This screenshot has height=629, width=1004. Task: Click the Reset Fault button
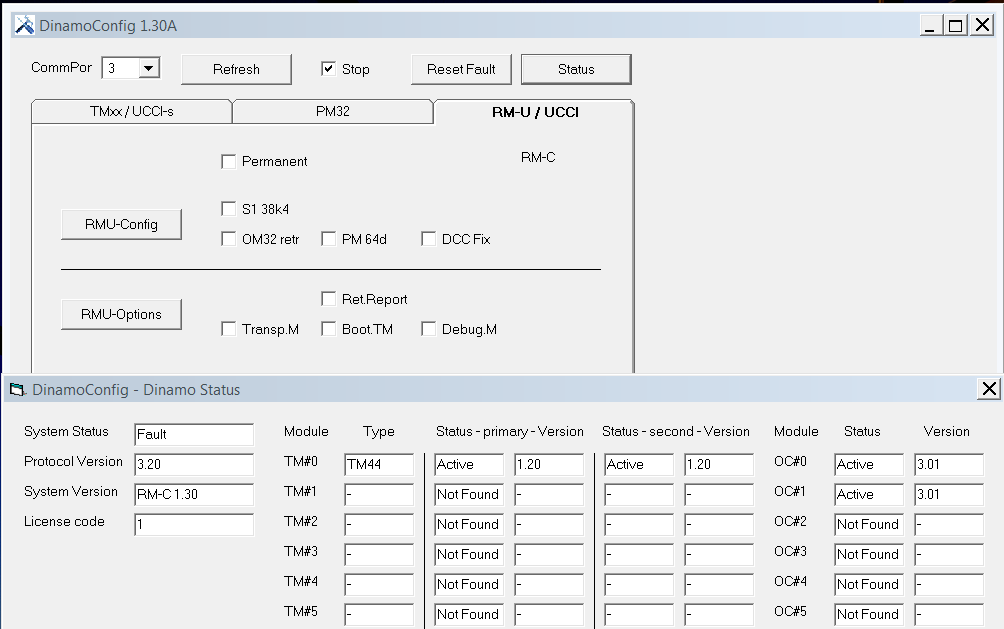(461, 69)
